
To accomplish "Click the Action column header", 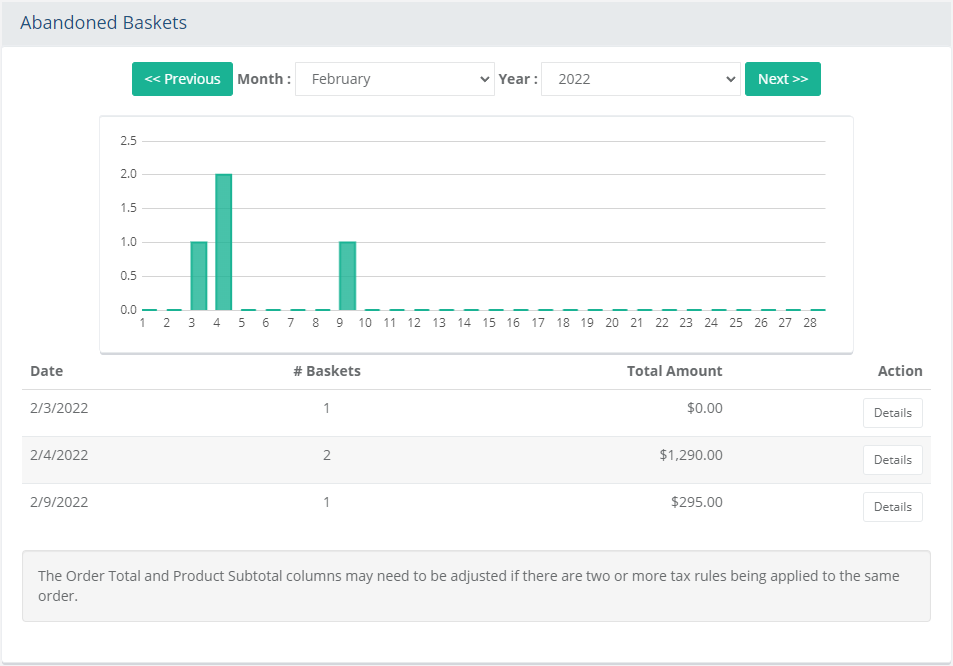I will [899, 371].
